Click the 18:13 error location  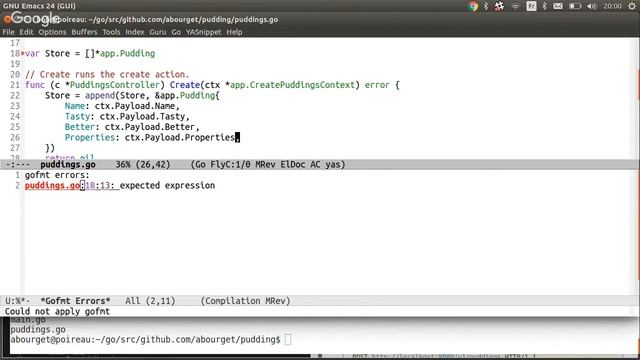click(98, 185)
